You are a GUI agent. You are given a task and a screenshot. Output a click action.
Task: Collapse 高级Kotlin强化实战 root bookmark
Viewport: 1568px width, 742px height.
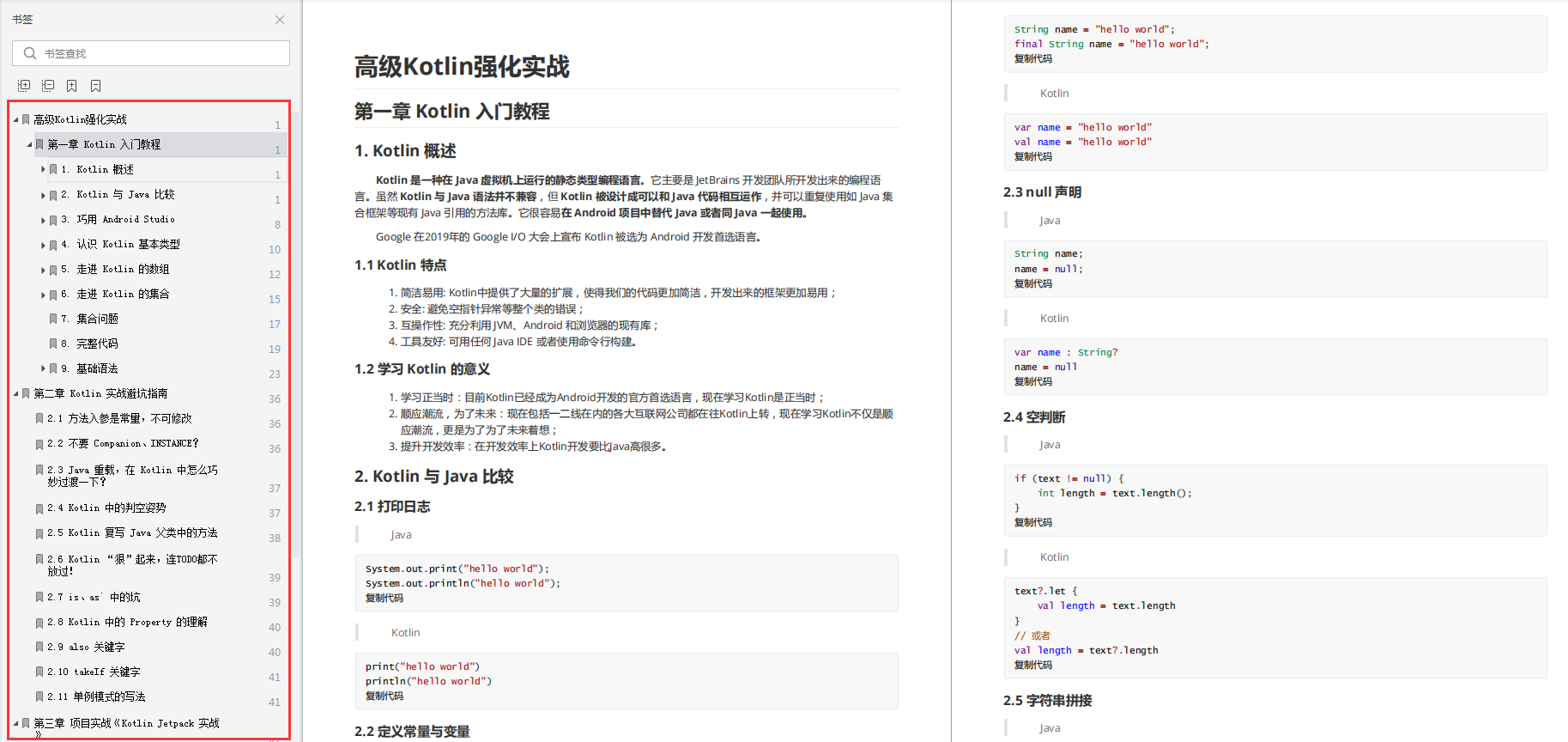pos(16,119)
